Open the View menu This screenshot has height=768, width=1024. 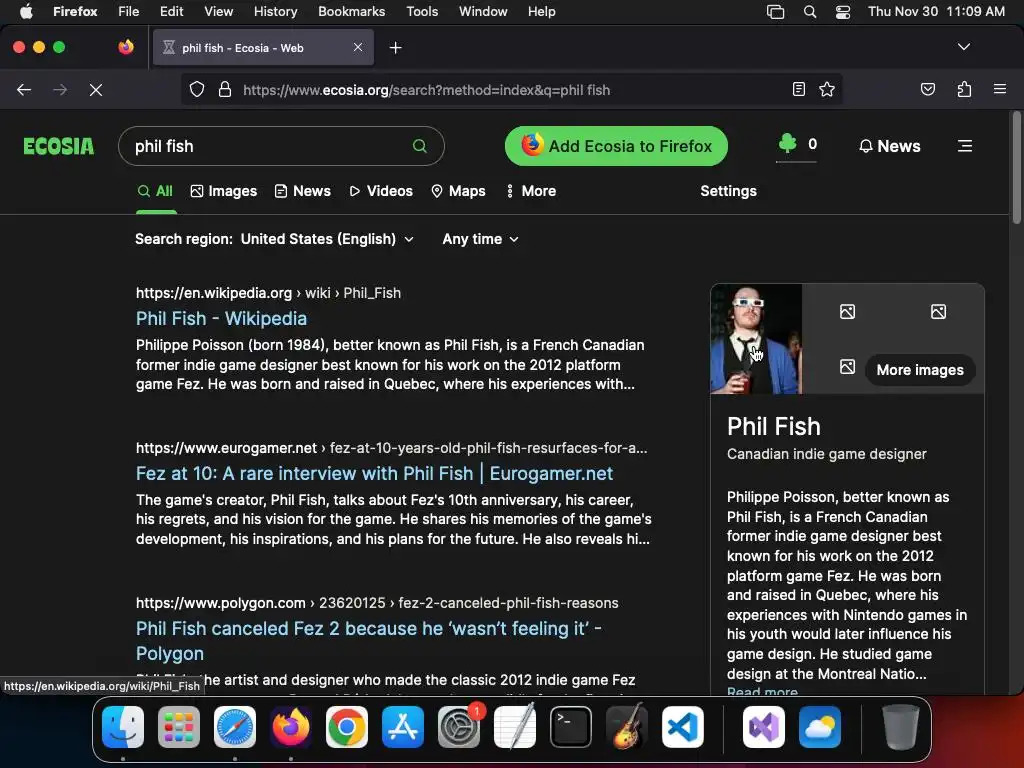coord(218,11)
